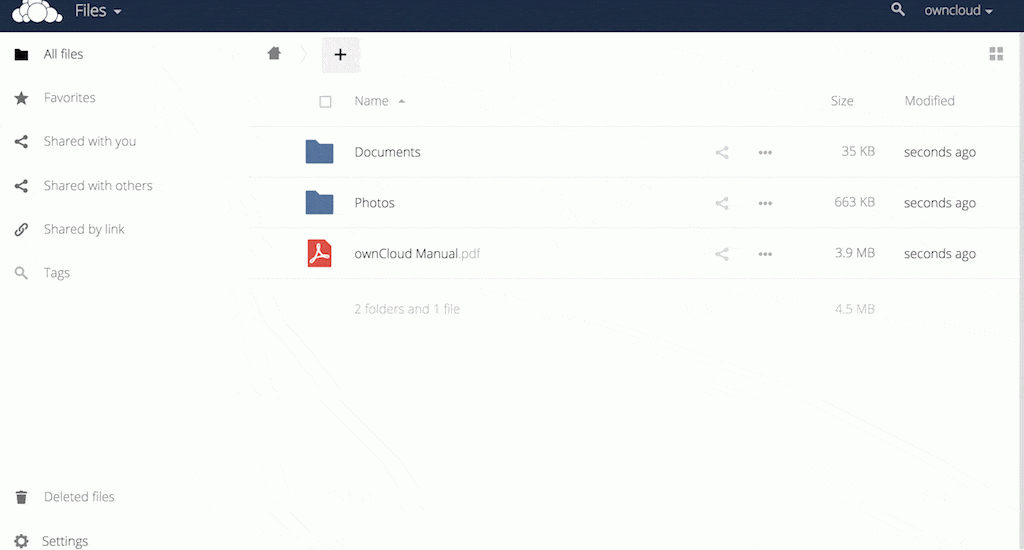Click the Settings gear icon

(21, 541)
